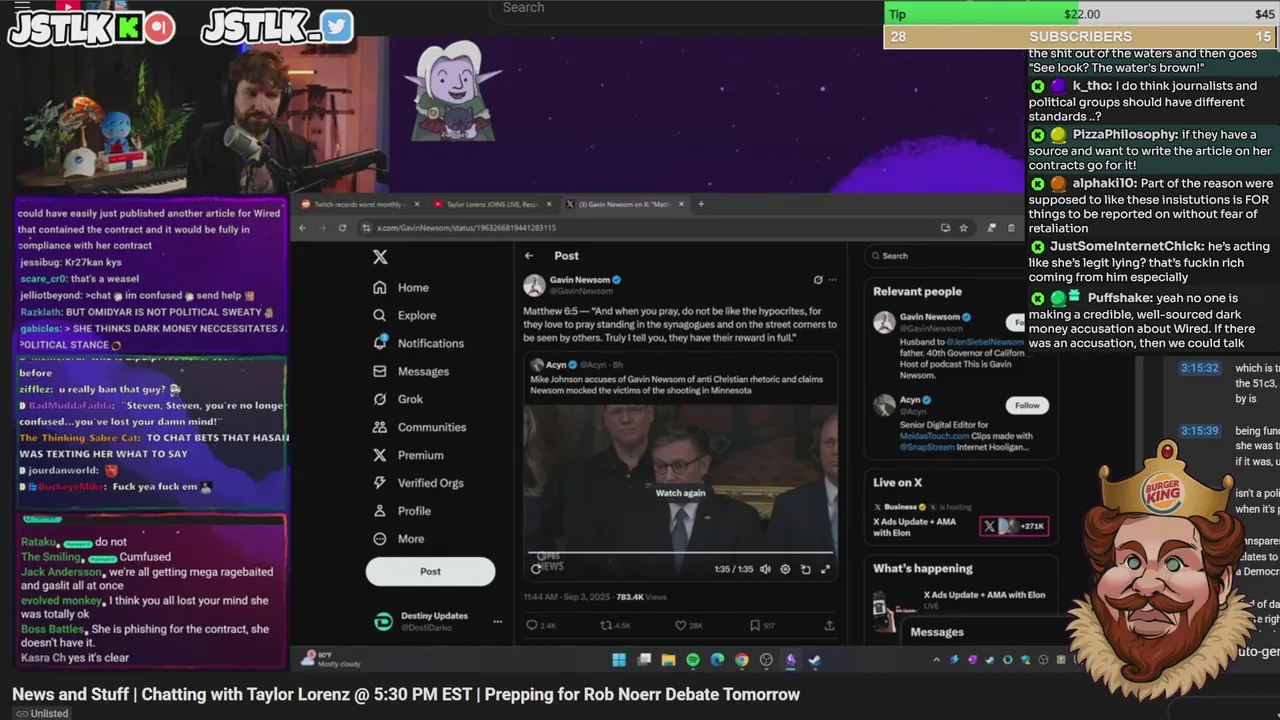Show hidden system tray icons
This screenshot has width=1280, height=720.
click(936, 660)
